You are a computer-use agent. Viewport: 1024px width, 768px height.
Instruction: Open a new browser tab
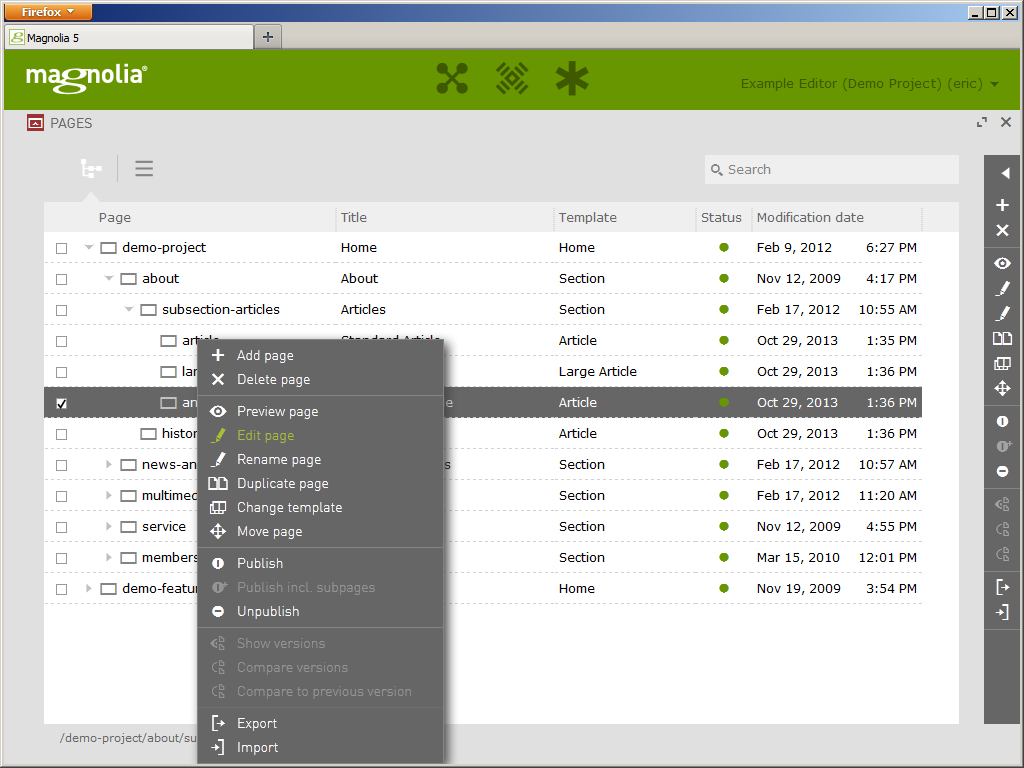tap(268, 37)
